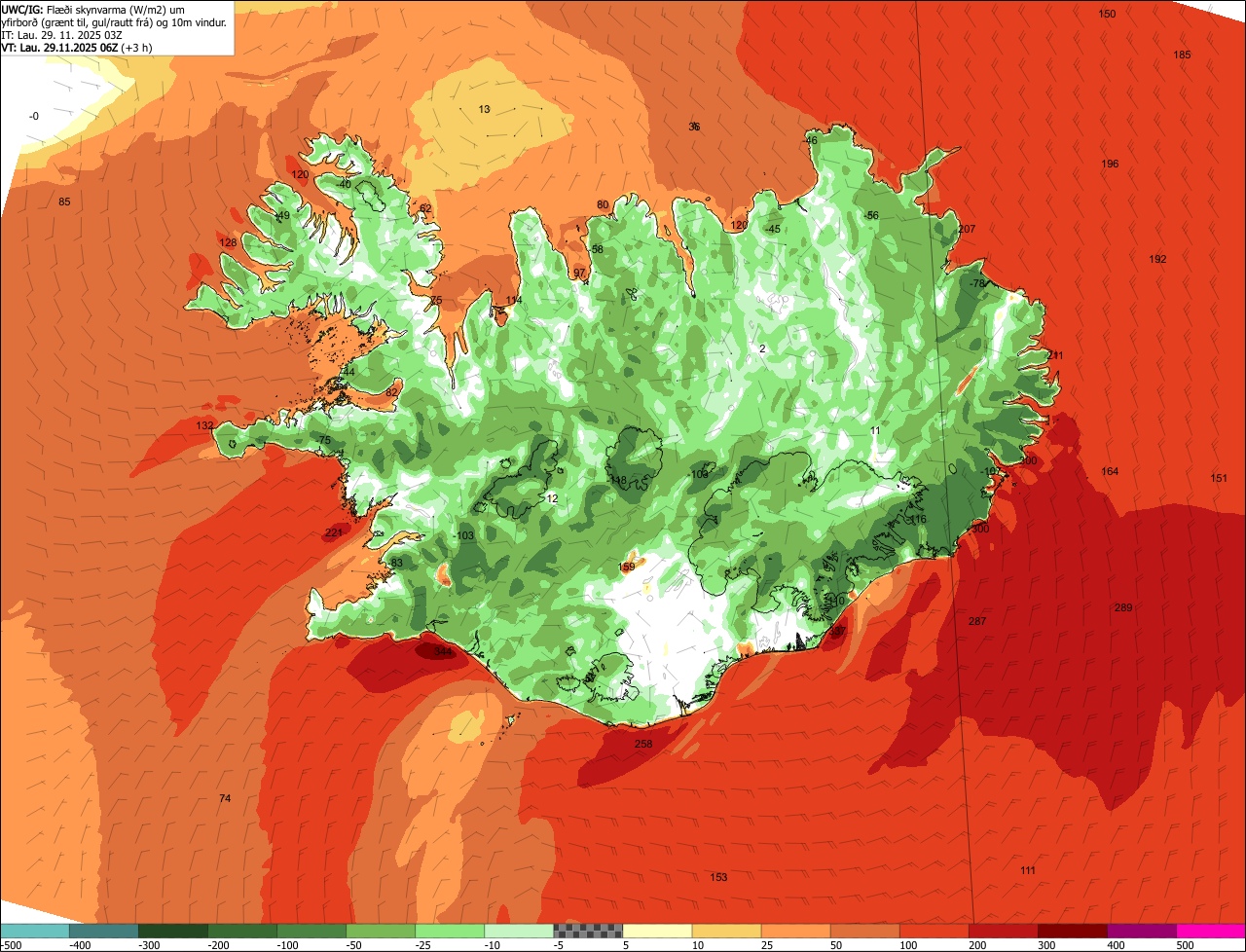Click the dark green swatch between -300 and -200
The image size is (1246, 952).
[x=173, y=931]
